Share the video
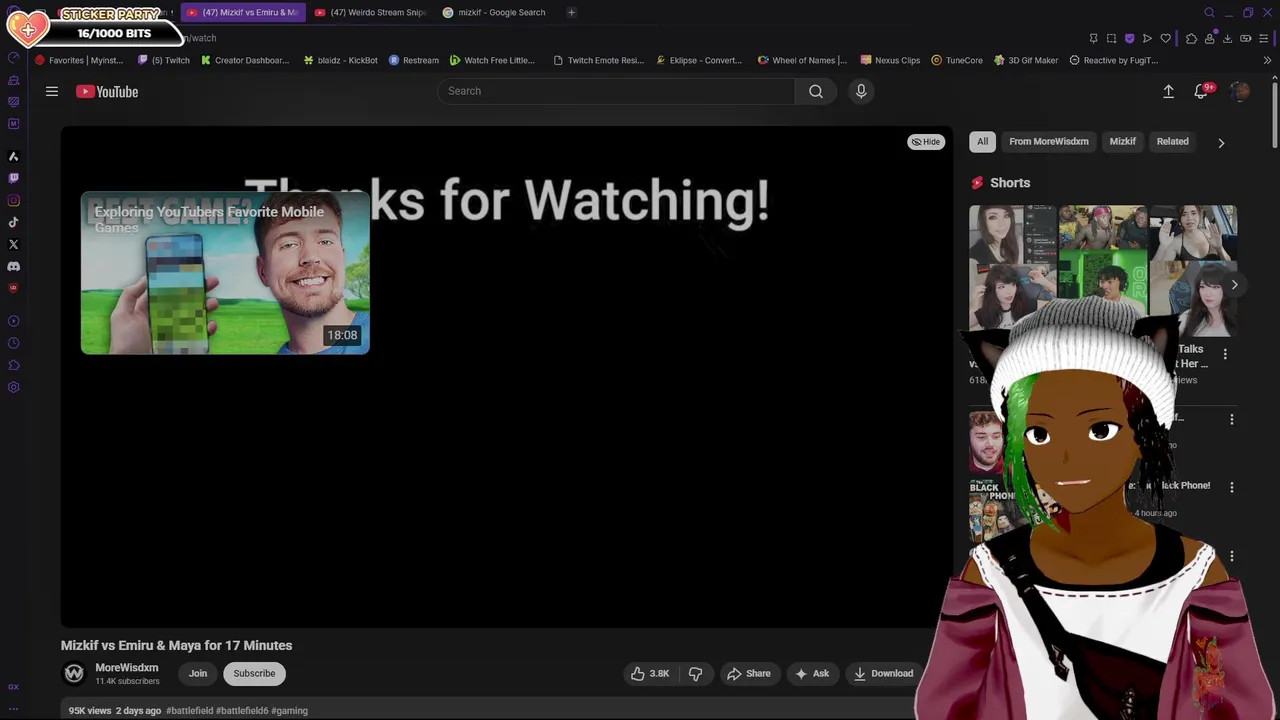 point(749,673)
